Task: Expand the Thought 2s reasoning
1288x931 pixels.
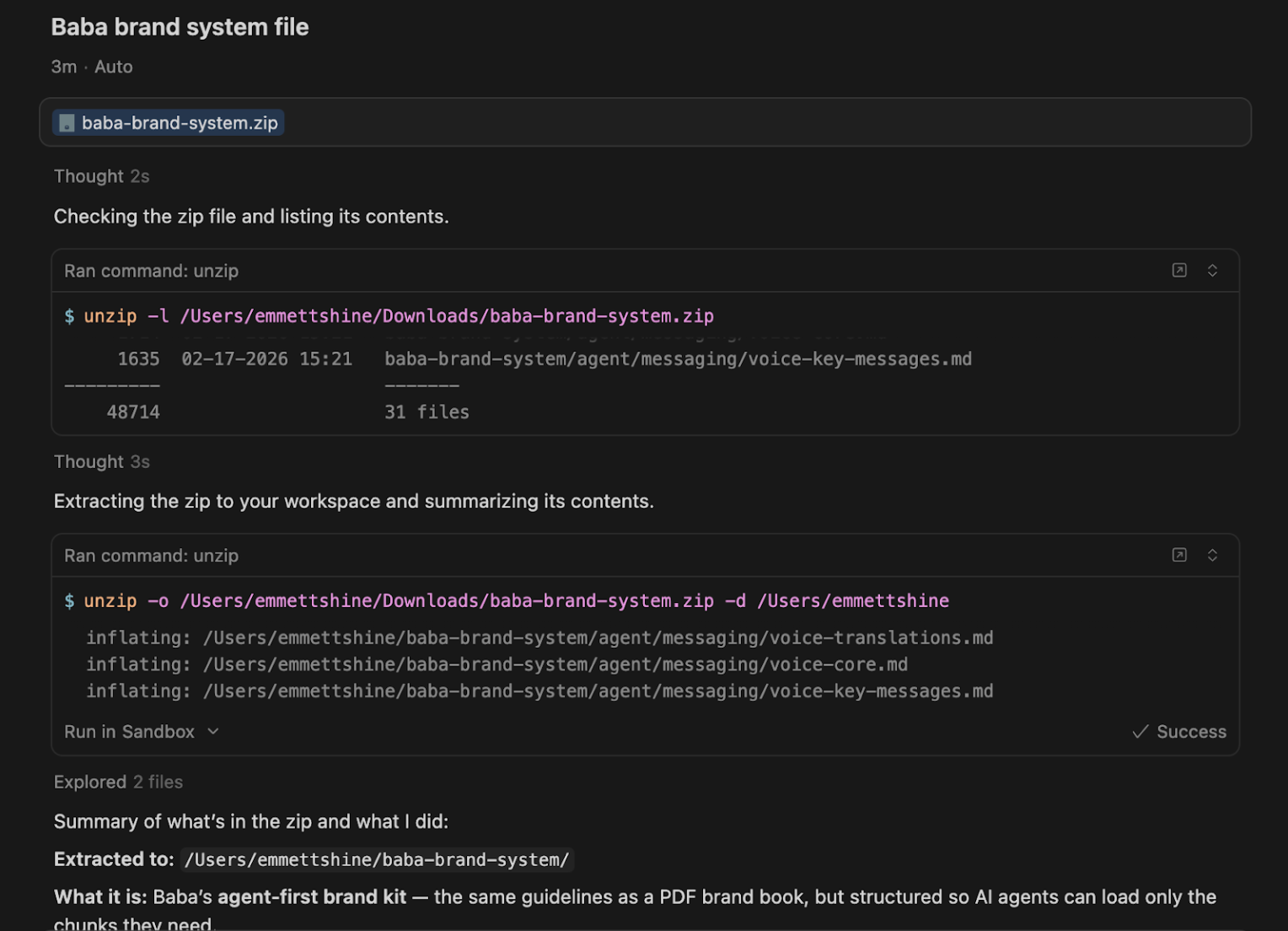Action: point(101,176)
